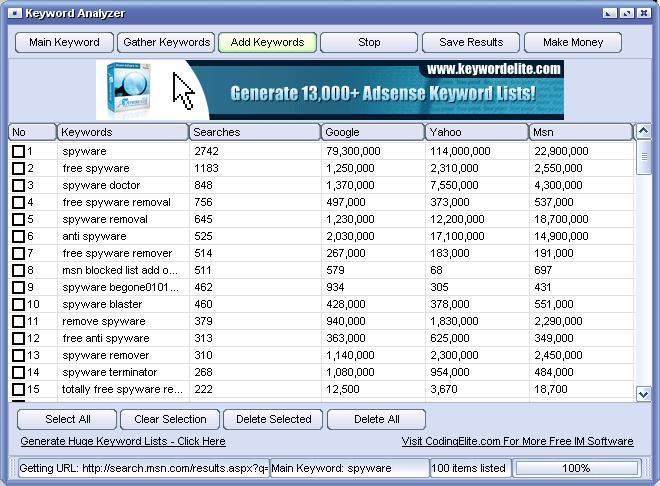This screenshot has height=486, width=660.
Task: Save results using Save Results button
Action: coord(471,42)
